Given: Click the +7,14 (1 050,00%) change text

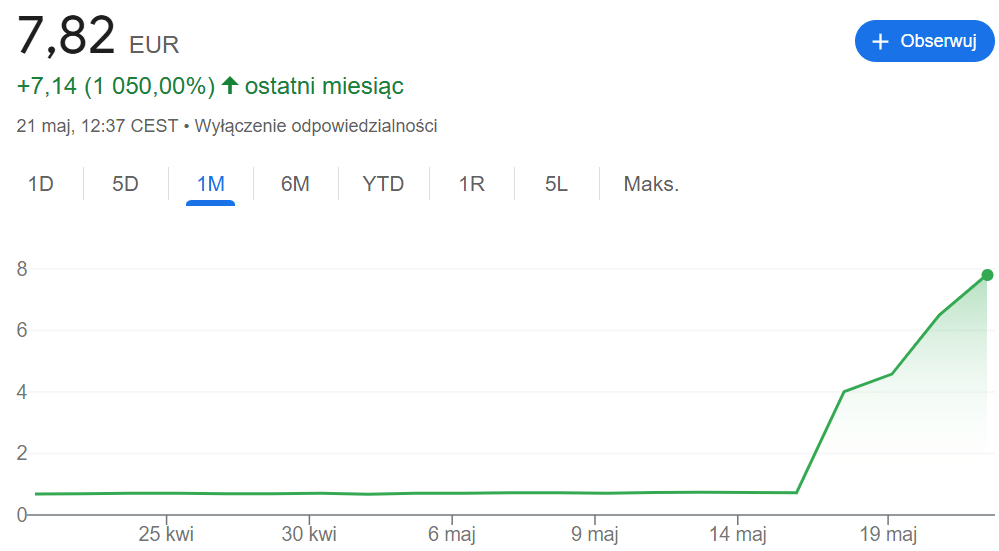Looking at the screenshot, I should click(x=116, y=86).
